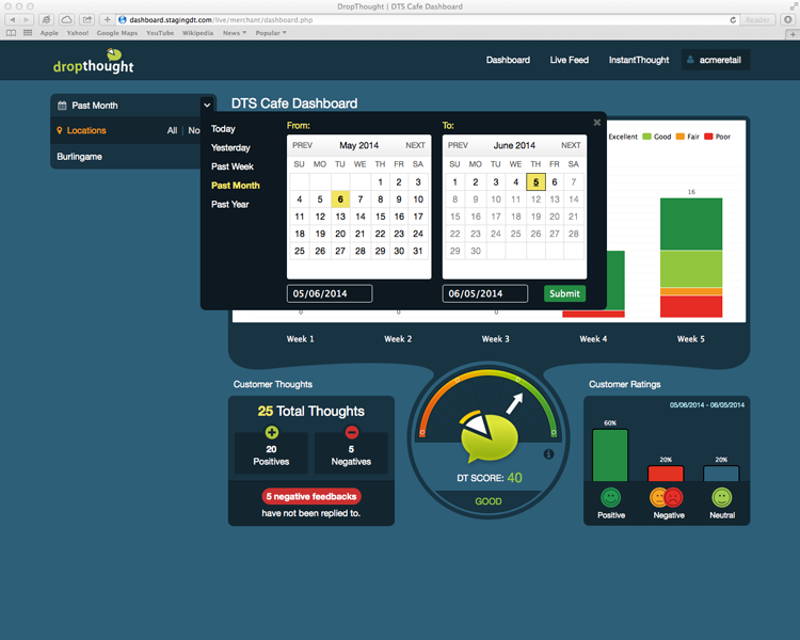Pick May 31 in the From calendar
Viewport: 800px width, 640px height.
[x=418, y=251]
